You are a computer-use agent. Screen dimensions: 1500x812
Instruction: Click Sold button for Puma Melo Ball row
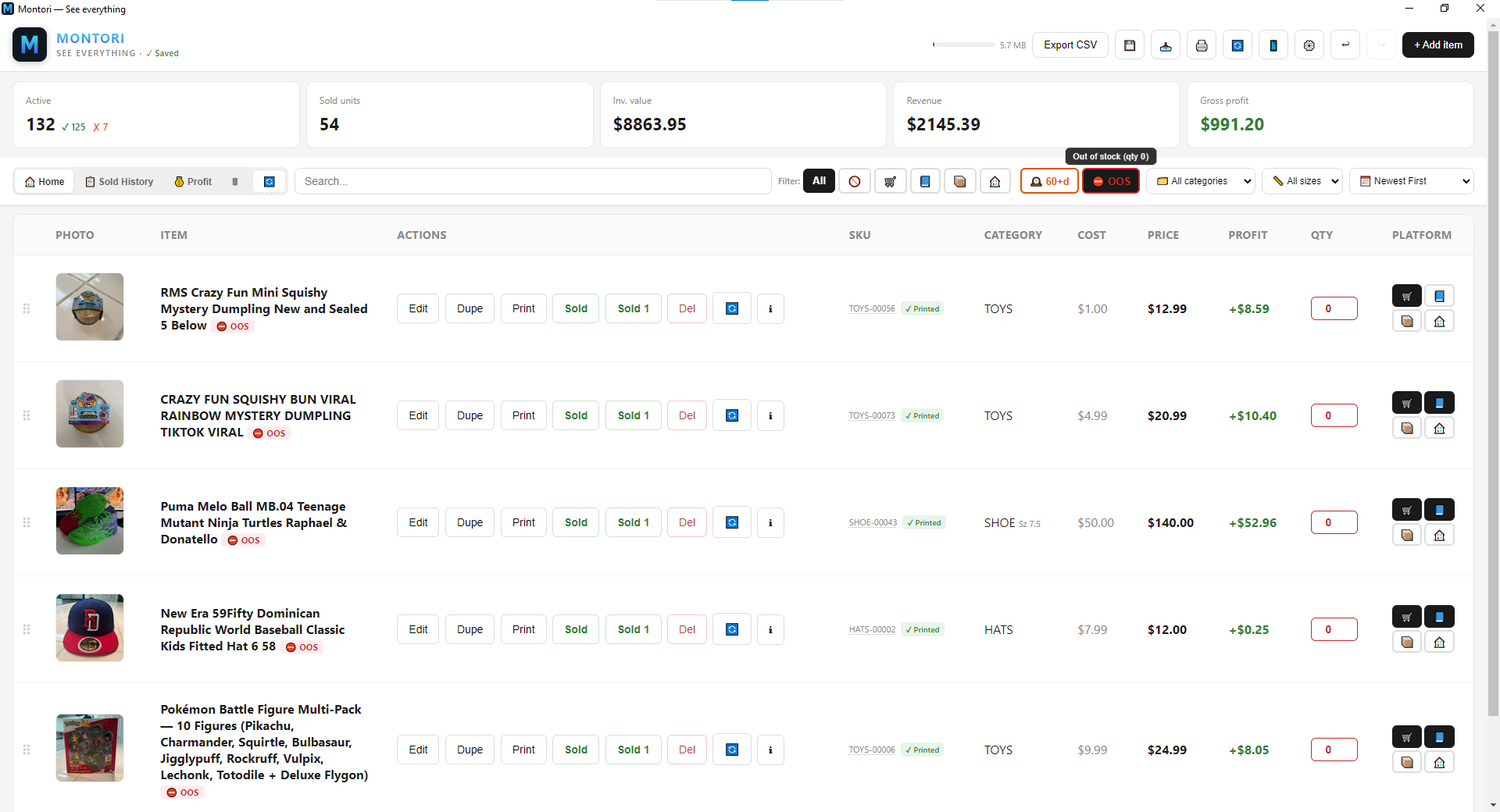click(576, 522)
